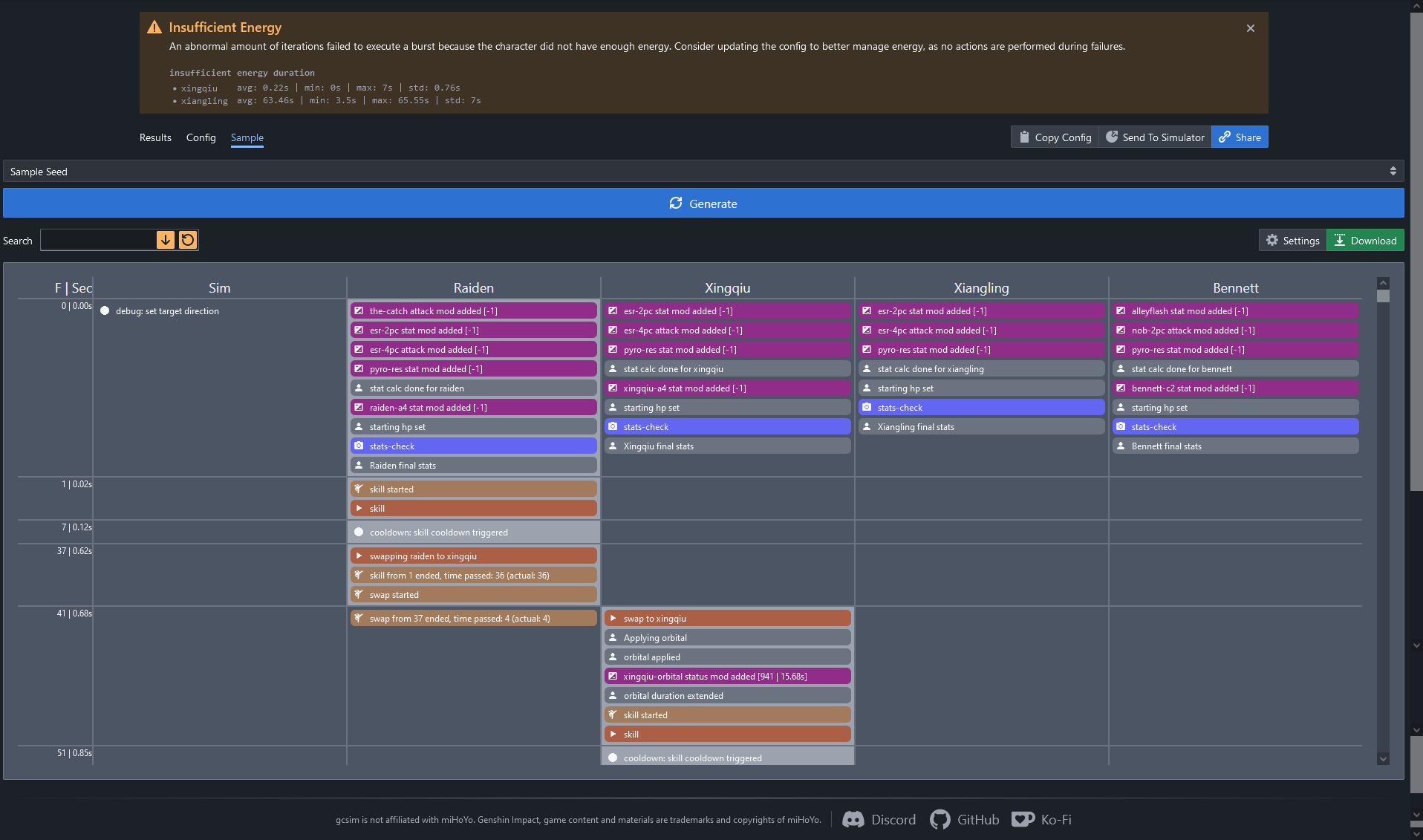Screen dimensions: 1423x840
Task: Click the Share button
Action: (1240, 137)
